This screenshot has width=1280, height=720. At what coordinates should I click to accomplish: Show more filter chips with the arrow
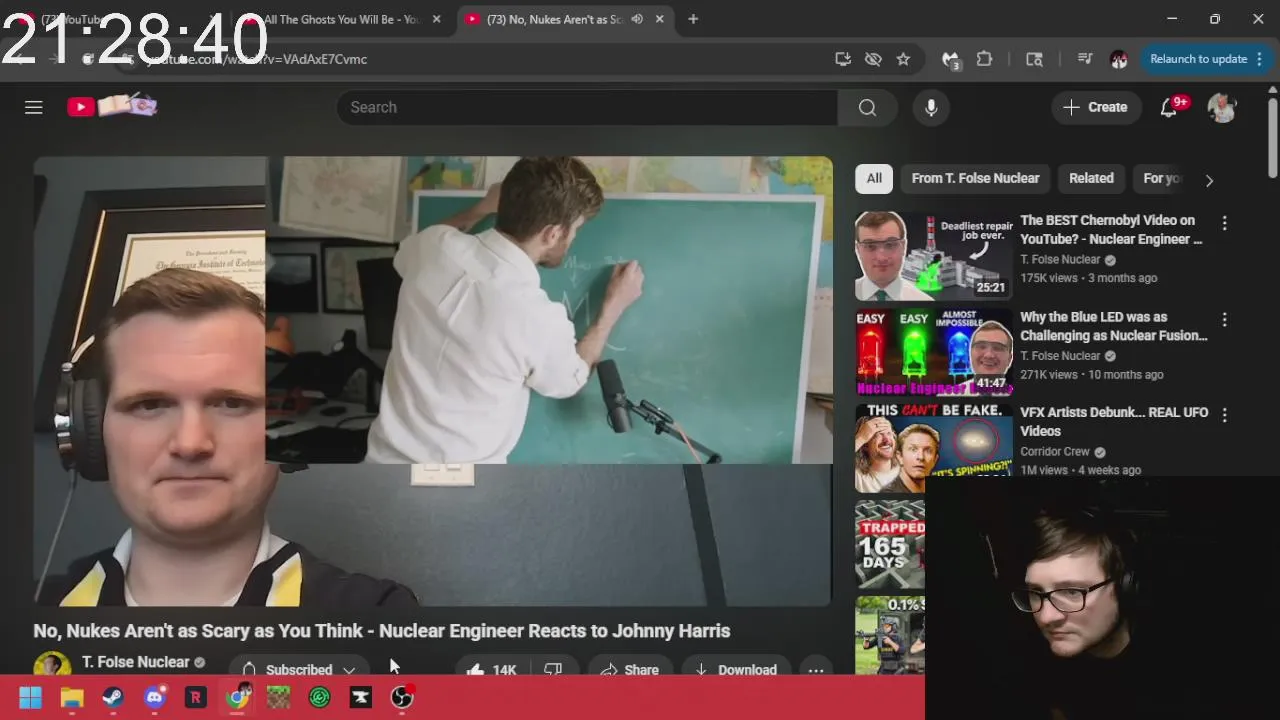point(1209,180)
